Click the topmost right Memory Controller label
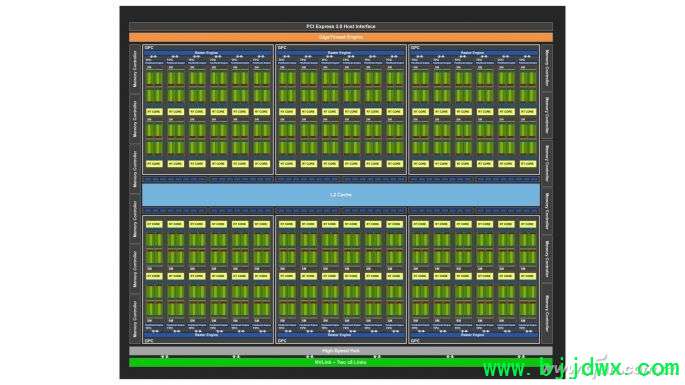The height and width of the screenshot is (385, 685). pos(547,68)
